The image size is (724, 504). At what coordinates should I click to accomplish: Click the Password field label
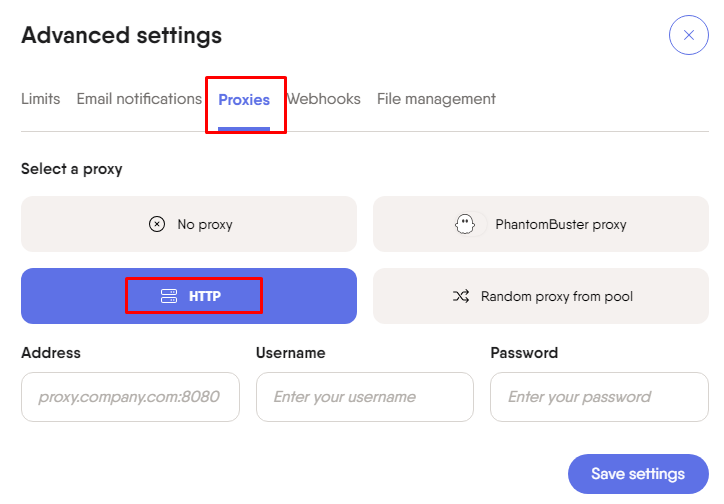point(524,353)
